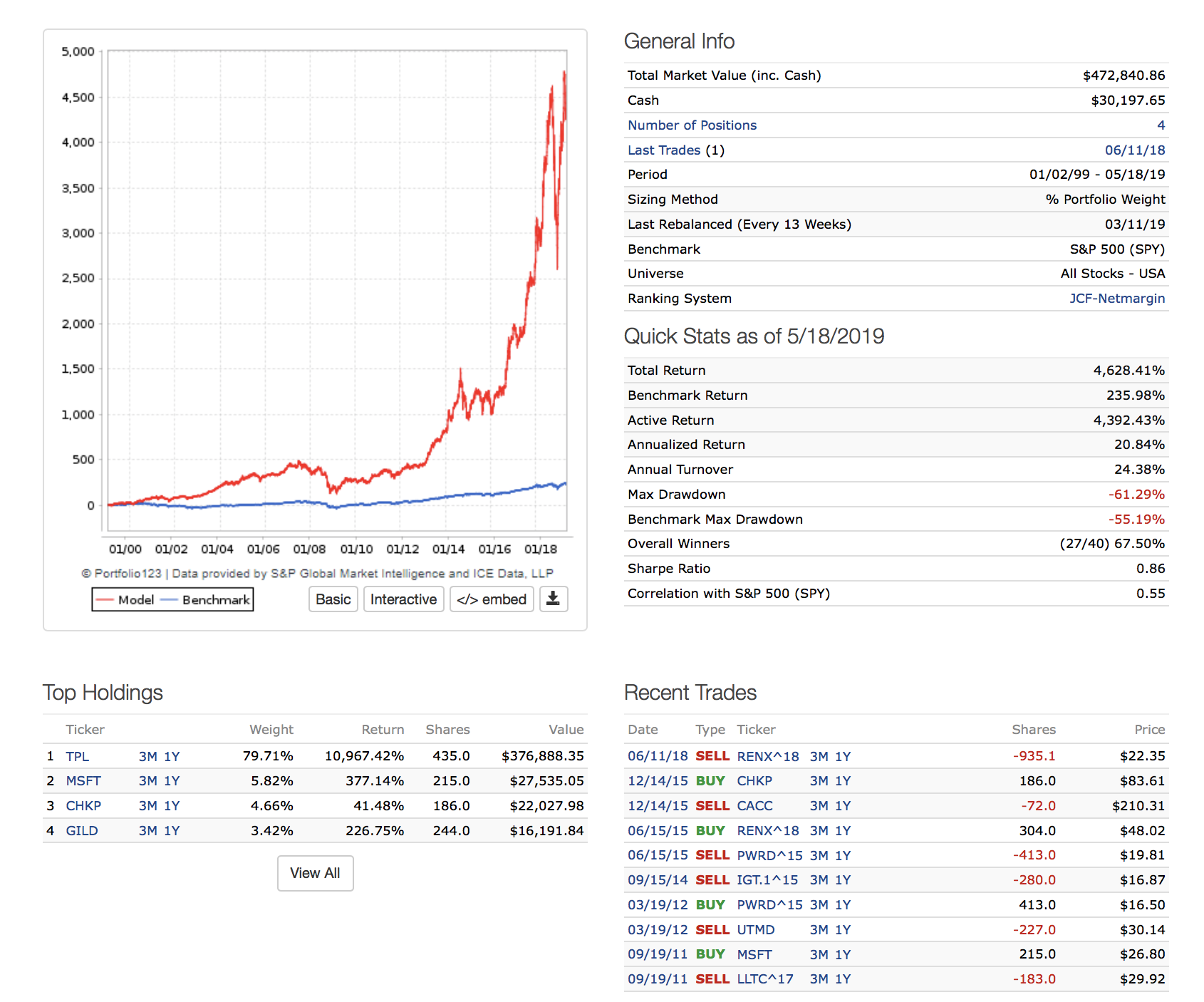Open the TPL ticker link
The width and height of the screenshot is (1204, 1002).
point(78,756)
